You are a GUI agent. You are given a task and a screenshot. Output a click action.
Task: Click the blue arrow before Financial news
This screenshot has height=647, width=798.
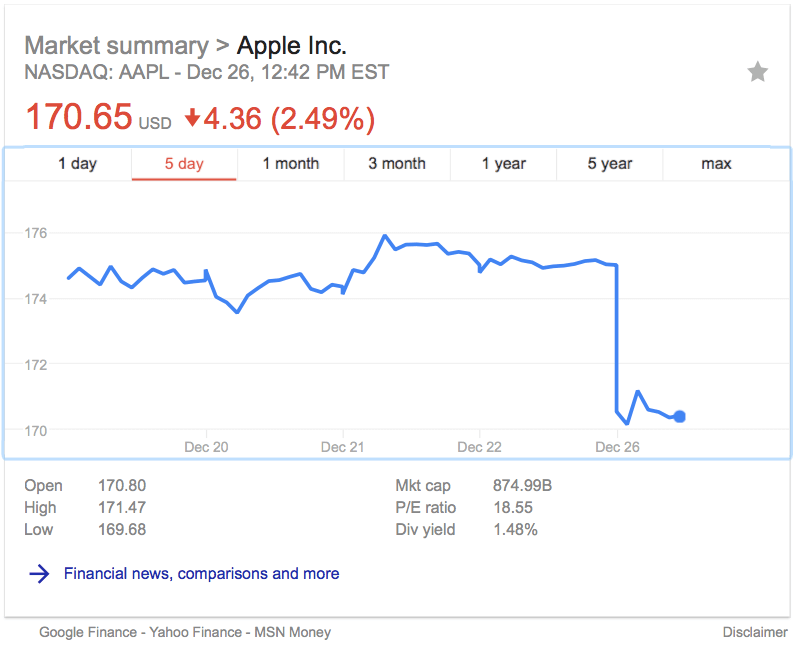[x=39, y=574]
